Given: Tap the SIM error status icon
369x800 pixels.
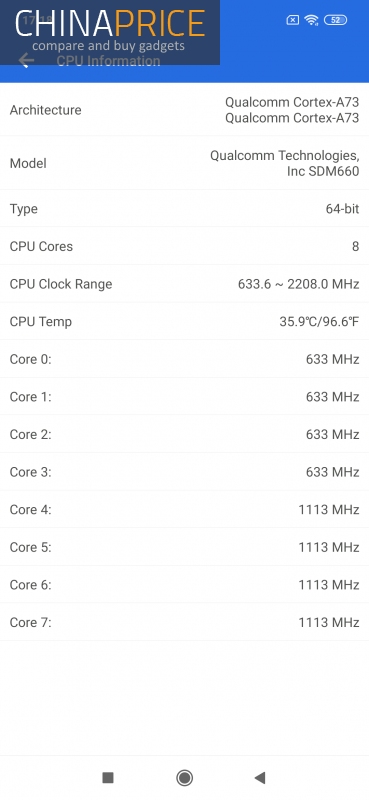Looking at the screenshot, I should (292, 20).
